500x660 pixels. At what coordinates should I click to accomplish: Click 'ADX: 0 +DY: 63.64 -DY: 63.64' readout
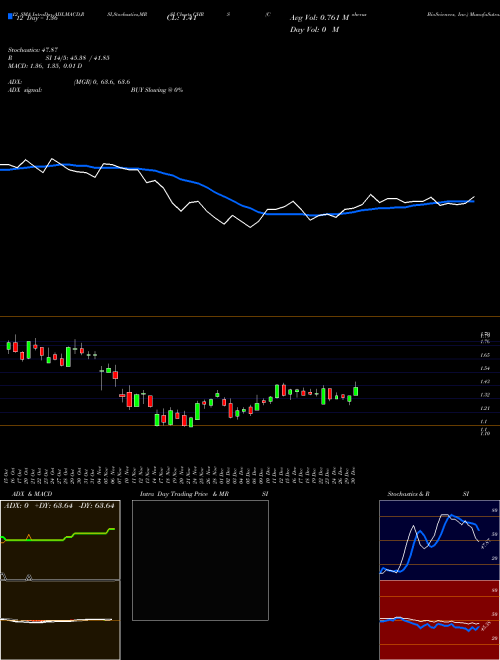click(x=59, y=506)
